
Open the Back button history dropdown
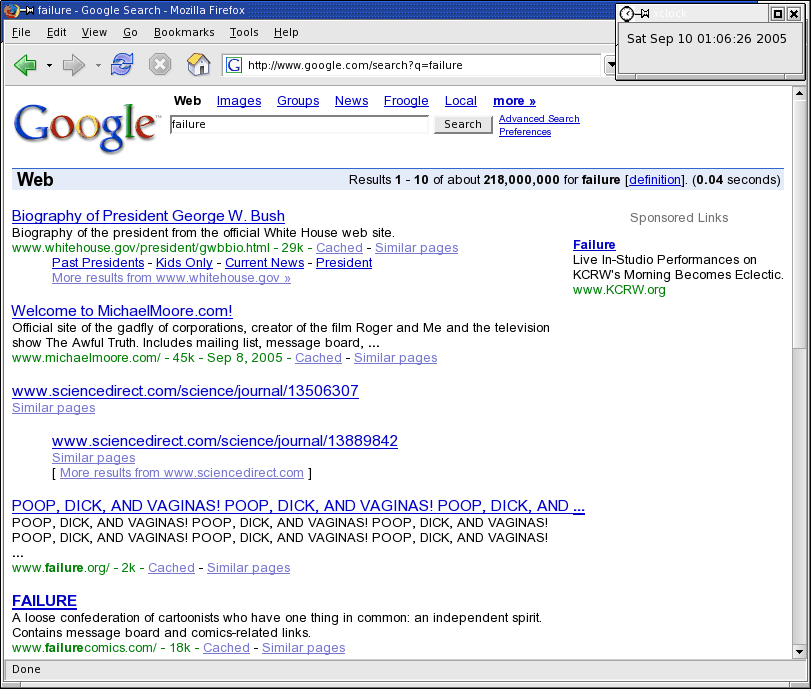pos(49,66)
